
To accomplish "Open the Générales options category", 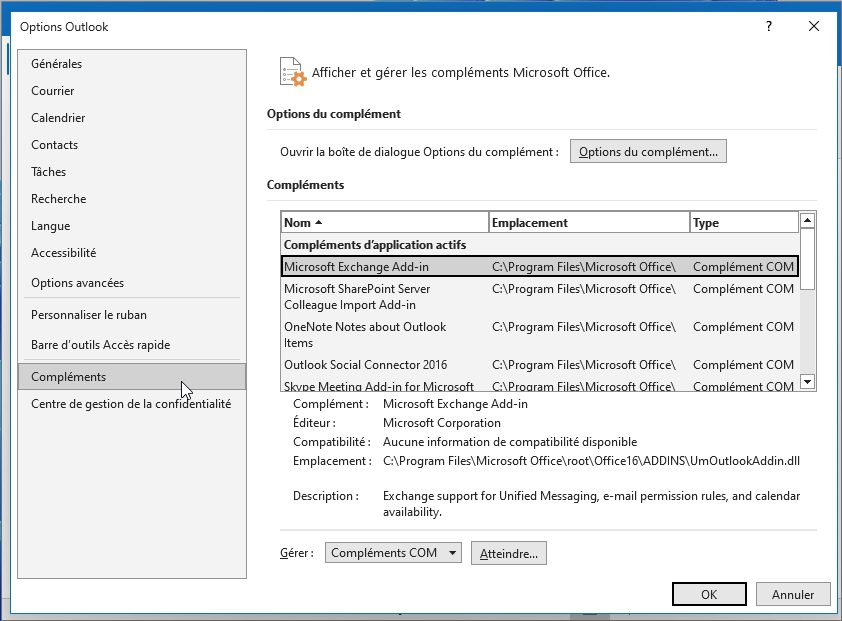I will [x=57, y=64].
